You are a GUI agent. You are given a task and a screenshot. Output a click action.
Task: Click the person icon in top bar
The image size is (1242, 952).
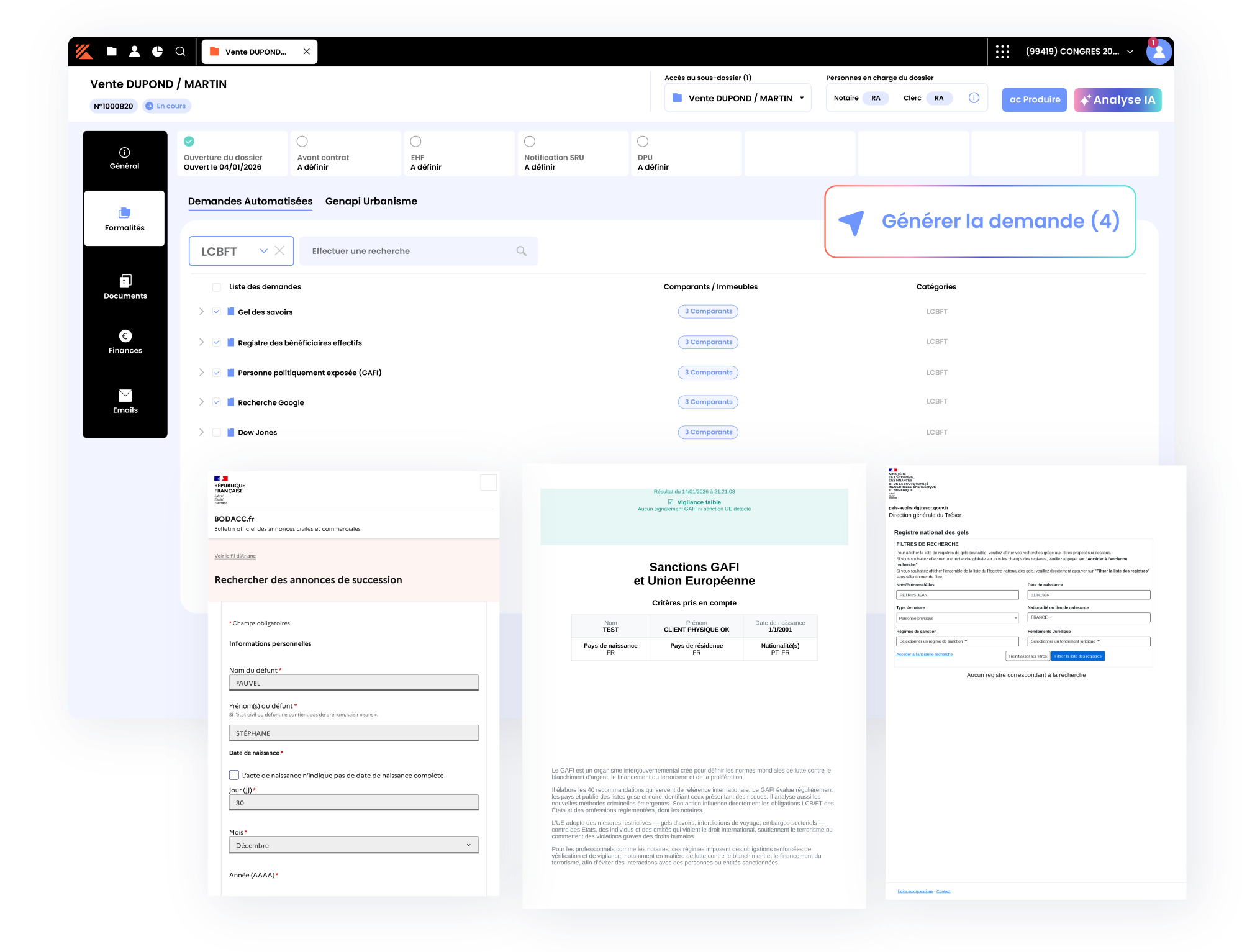[x=134, y=52]
